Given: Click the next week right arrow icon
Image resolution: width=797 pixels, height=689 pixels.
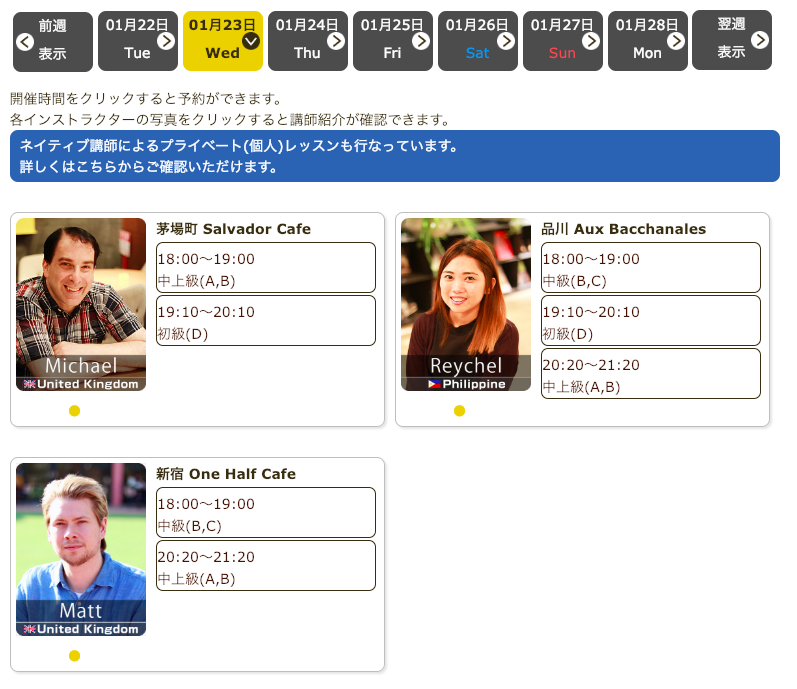Looking at the screenshot, I should pos(760,40).
